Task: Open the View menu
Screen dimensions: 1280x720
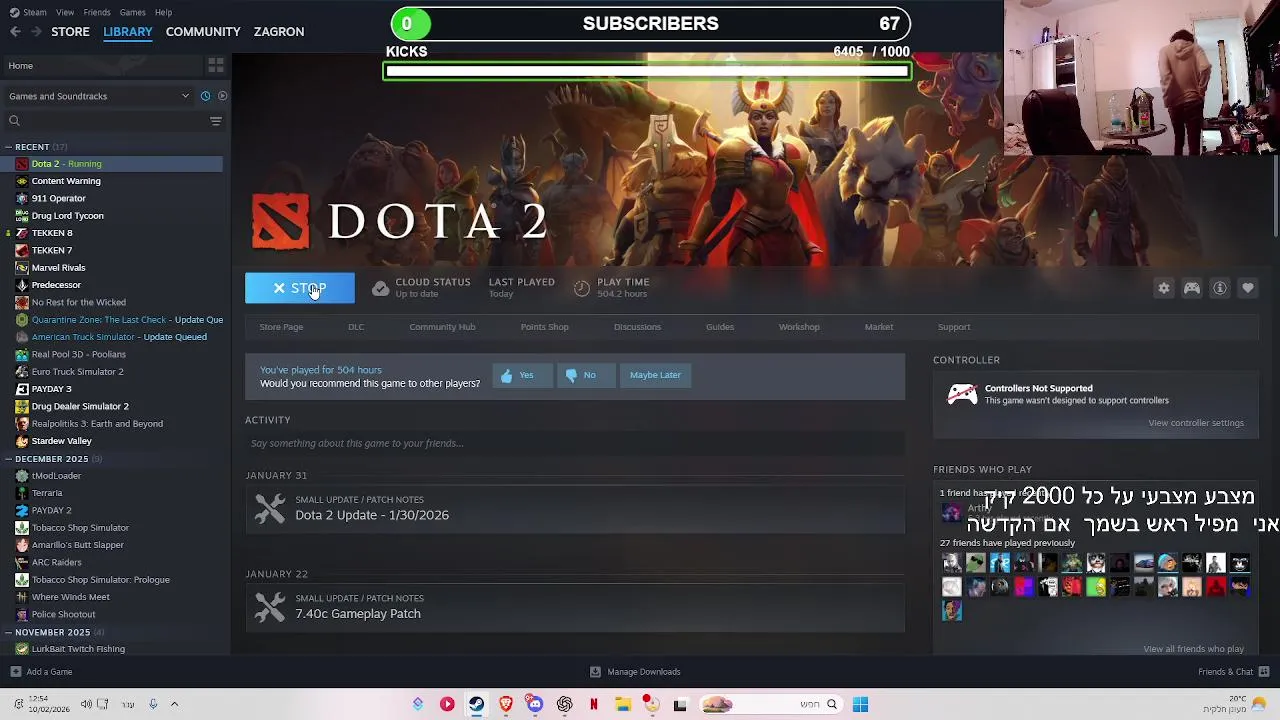Action: pos(65,12)
